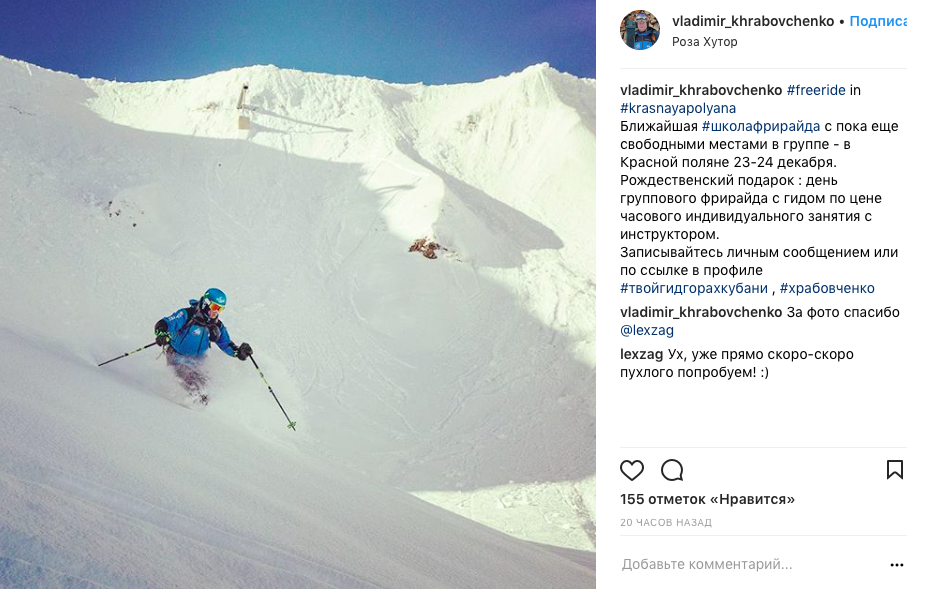929x589 pixels.
Task: Open #krasnayapolyana hashtag
Action: click(678, 108)
